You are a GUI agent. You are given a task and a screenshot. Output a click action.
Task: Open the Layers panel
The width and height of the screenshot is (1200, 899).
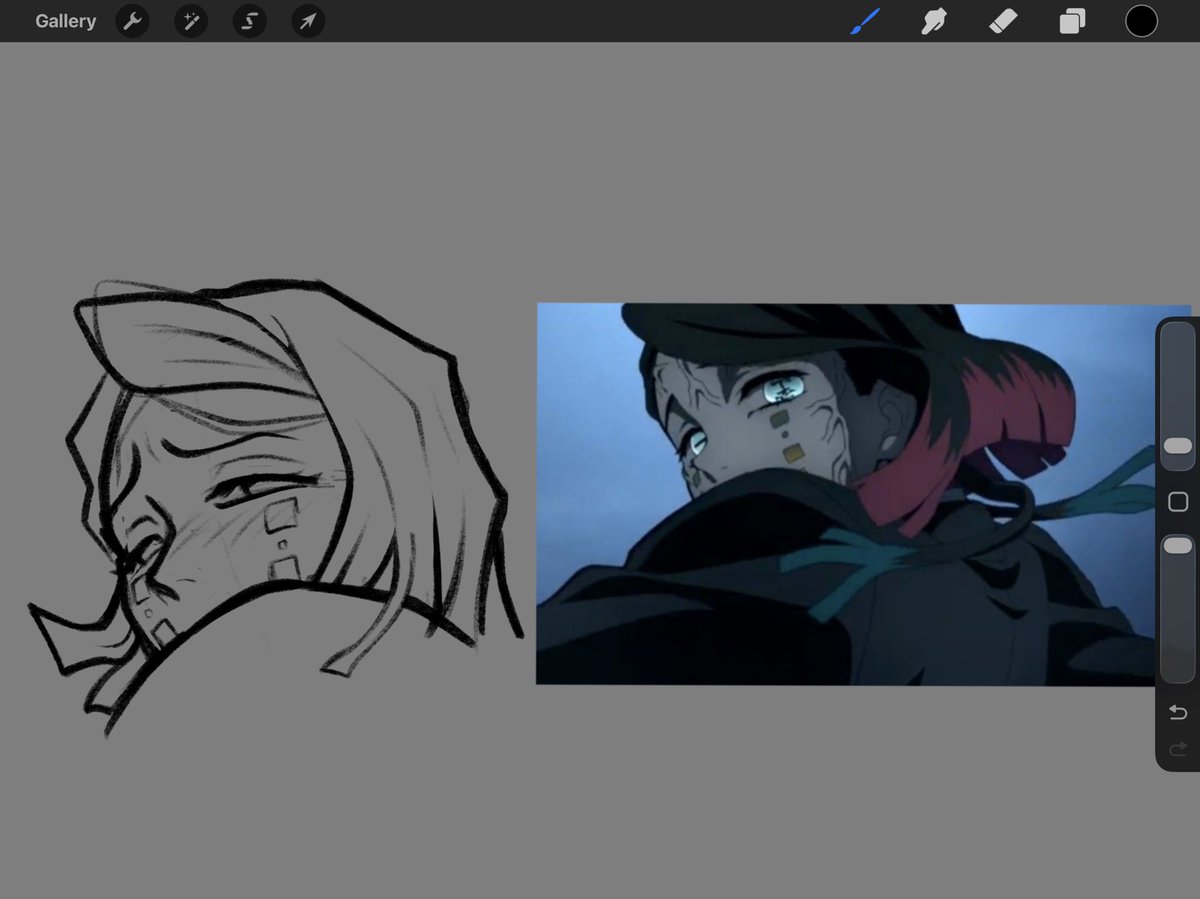click(1072, 21)
